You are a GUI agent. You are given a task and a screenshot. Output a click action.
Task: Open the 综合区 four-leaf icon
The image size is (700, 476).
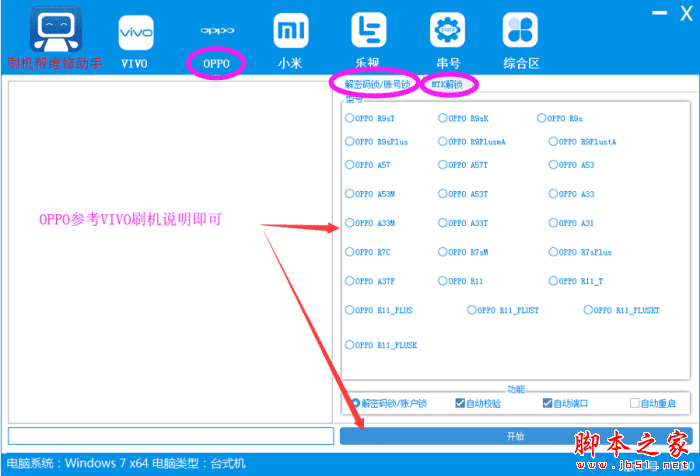[x=520, y=30]
